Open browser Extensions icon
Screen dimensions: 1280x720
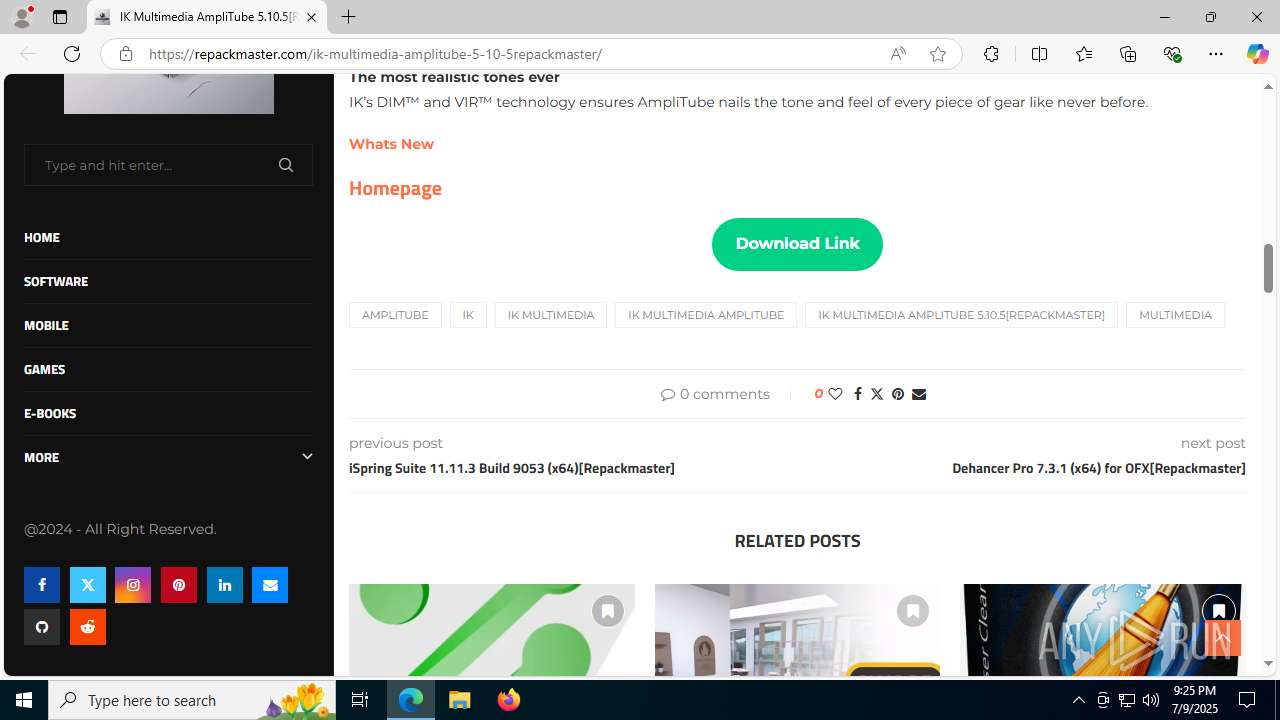point(991,54)
